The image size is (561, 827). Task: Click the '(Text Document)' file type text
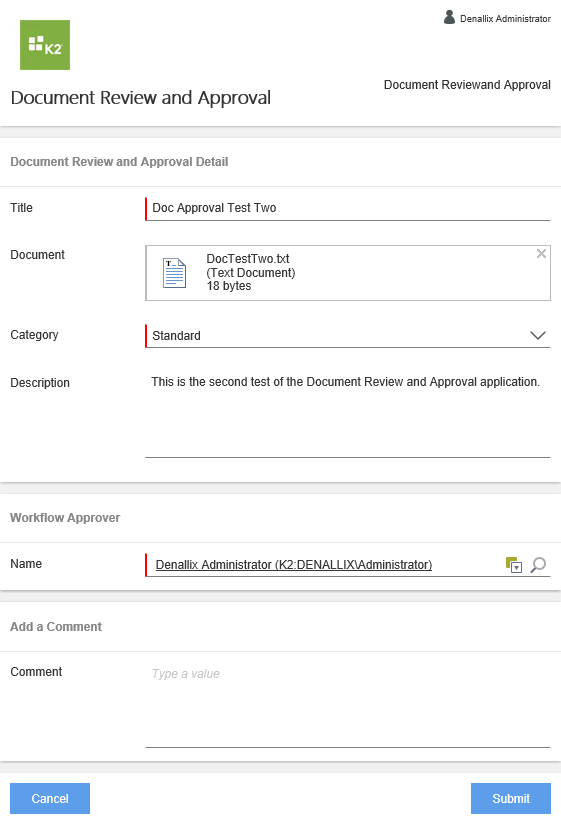(x=250, y=273)
